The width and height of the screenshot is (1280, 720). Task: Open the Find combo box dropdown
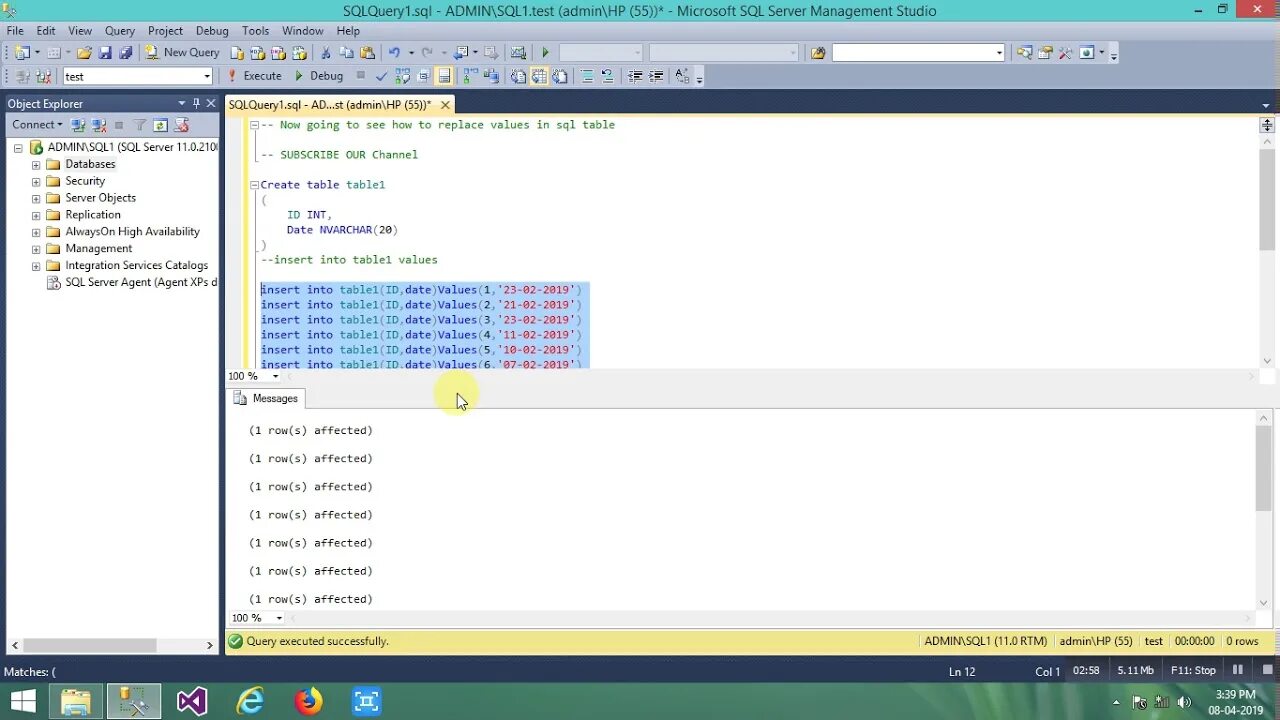(x=1000, y=52)
